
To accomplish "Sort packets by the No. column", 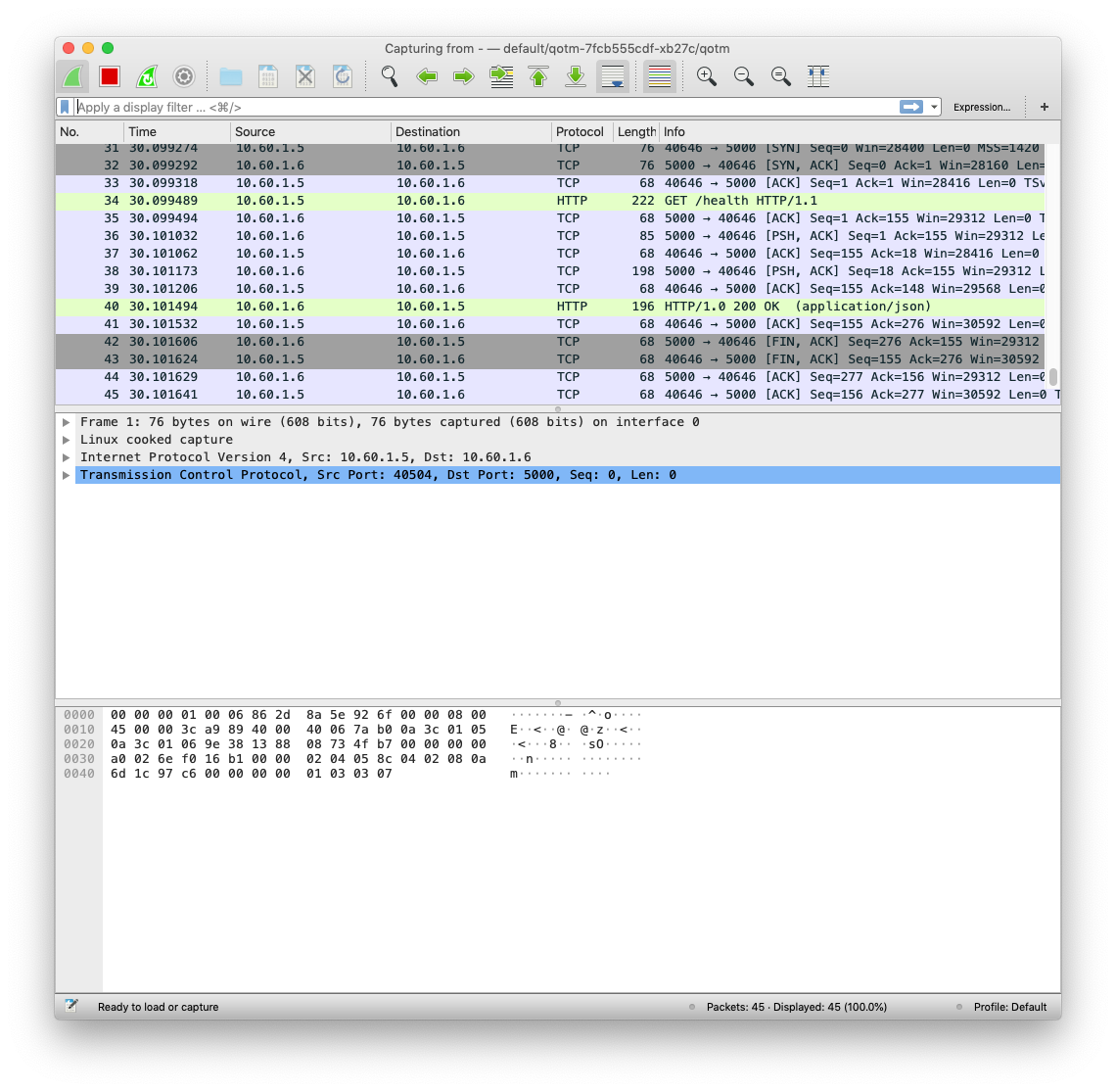I will (x=90, y=131).
